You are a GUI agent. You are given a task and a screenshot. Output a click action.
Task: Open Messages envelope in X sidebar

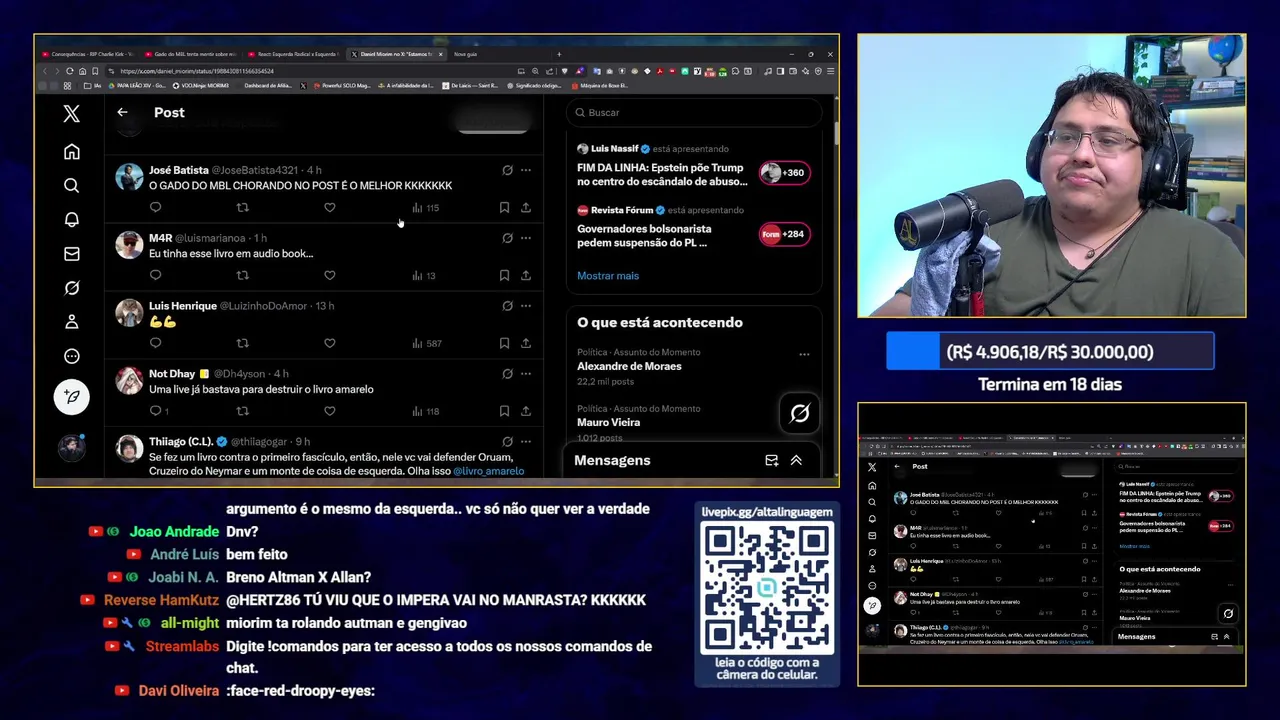pos(71,254)
